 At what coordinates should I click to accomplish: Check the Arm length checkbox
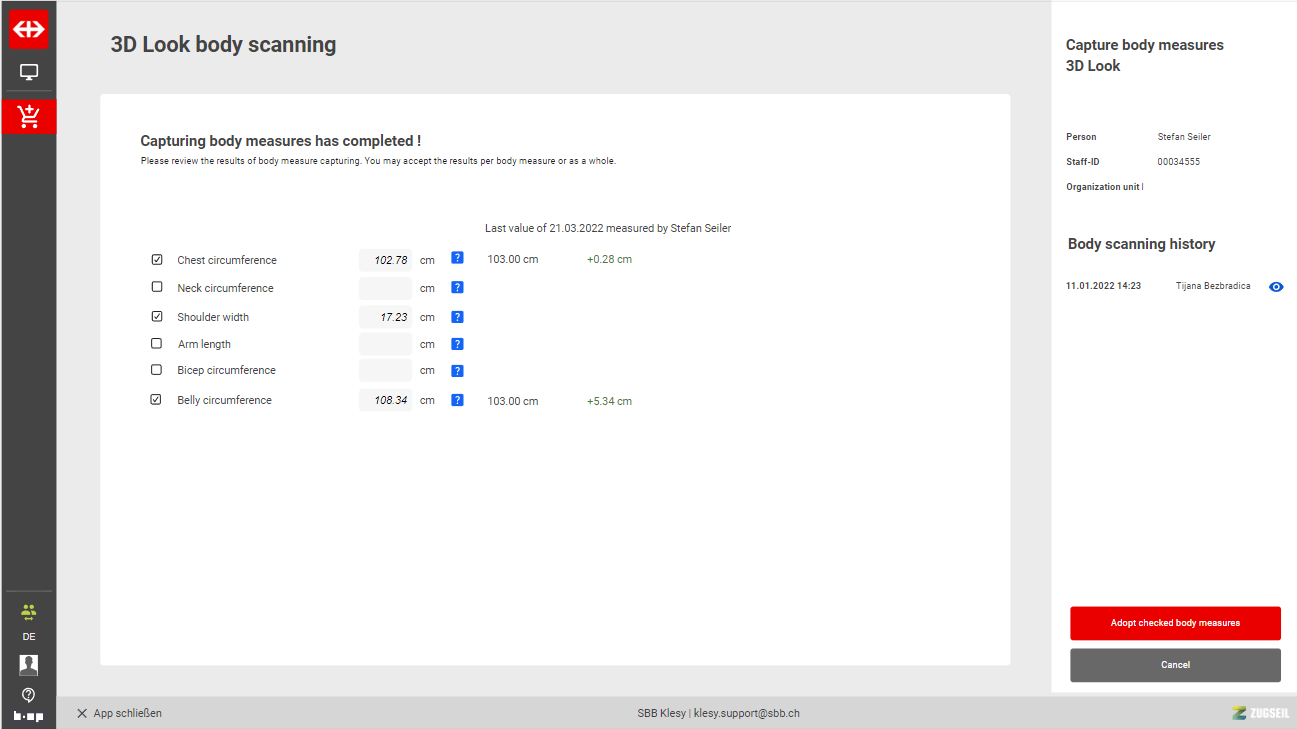pos(157,343)
